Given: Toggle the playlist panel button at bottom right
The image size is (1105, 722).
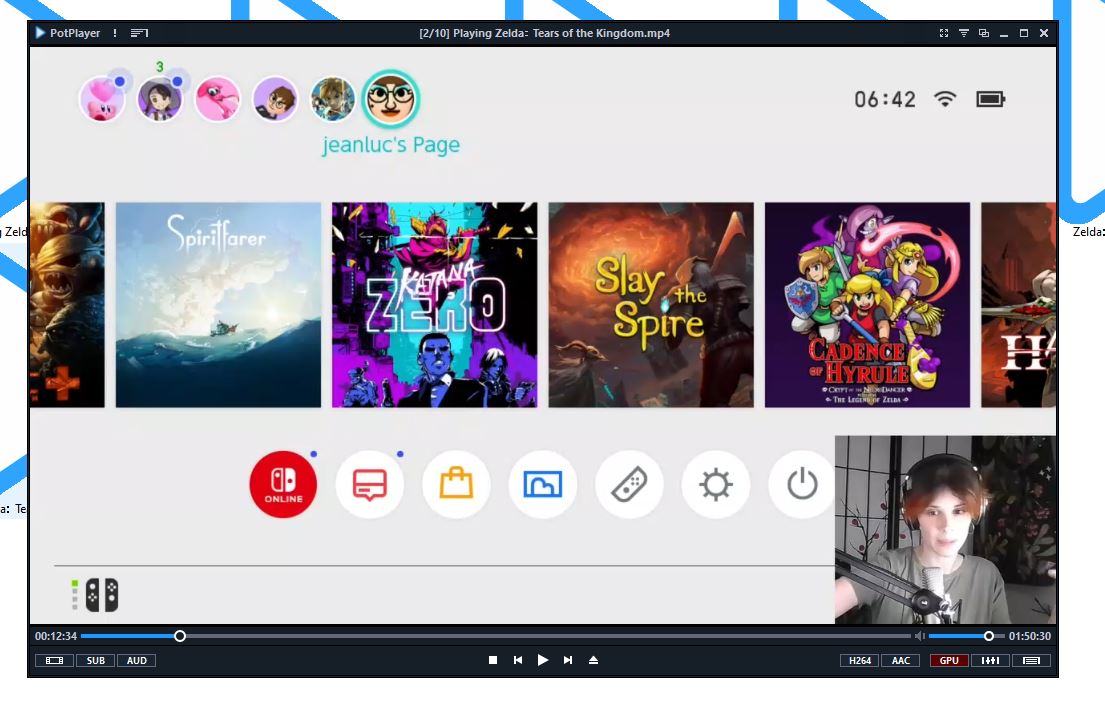Looking at the screenshot, I should (1032, 661).
